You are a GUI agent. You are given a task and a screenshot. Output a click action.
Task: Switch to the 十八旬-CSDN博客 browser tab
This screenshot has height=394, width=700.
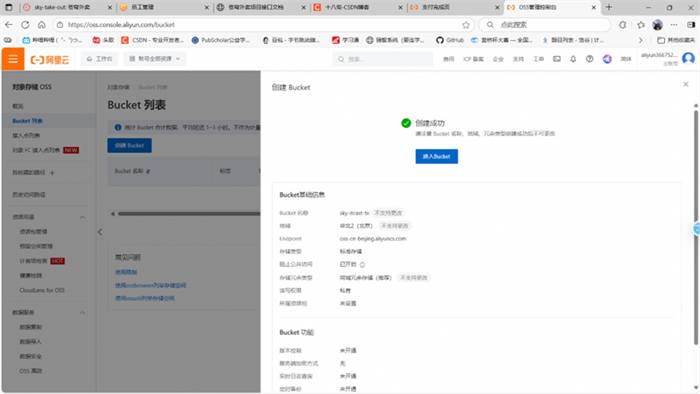point(358,7)
